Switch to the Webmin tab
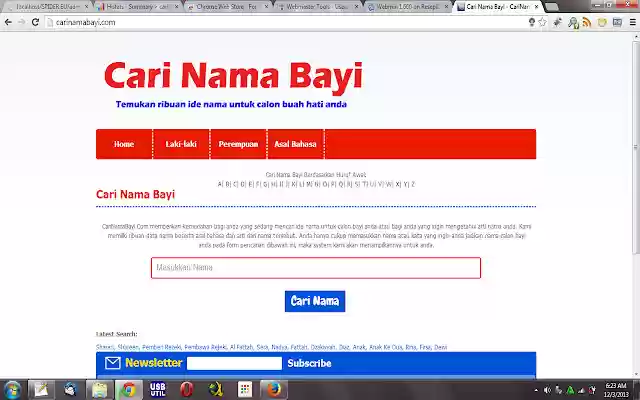Image resolution: width=640 pixels, height=400 pixels. (409, 7)
